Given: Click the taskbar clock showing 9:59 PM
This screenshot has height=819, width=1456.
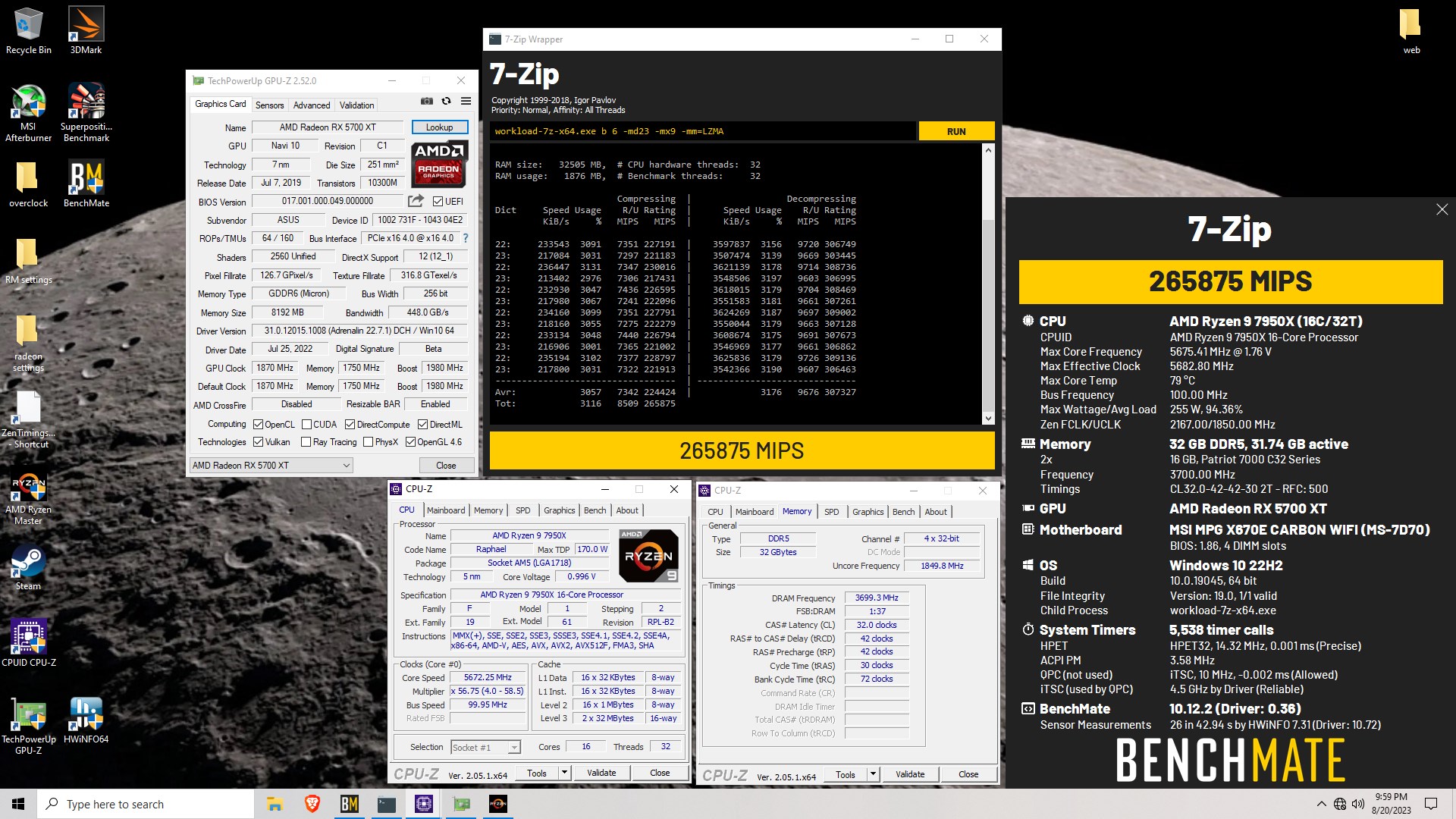Looking at the screenshot, I should [1391, 804].
